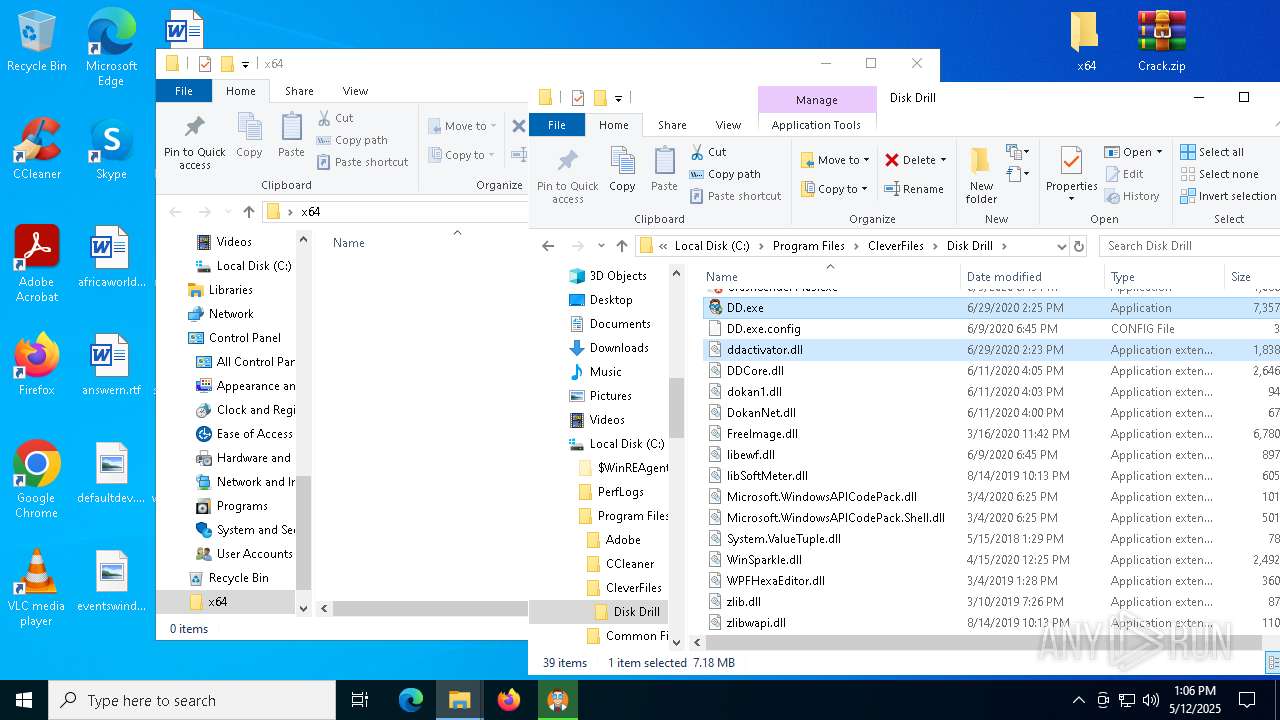This screenshot has width=1280, height=720.
Task: Open the recent locations dropdown in Disk Drill
Action: [601, 246]
